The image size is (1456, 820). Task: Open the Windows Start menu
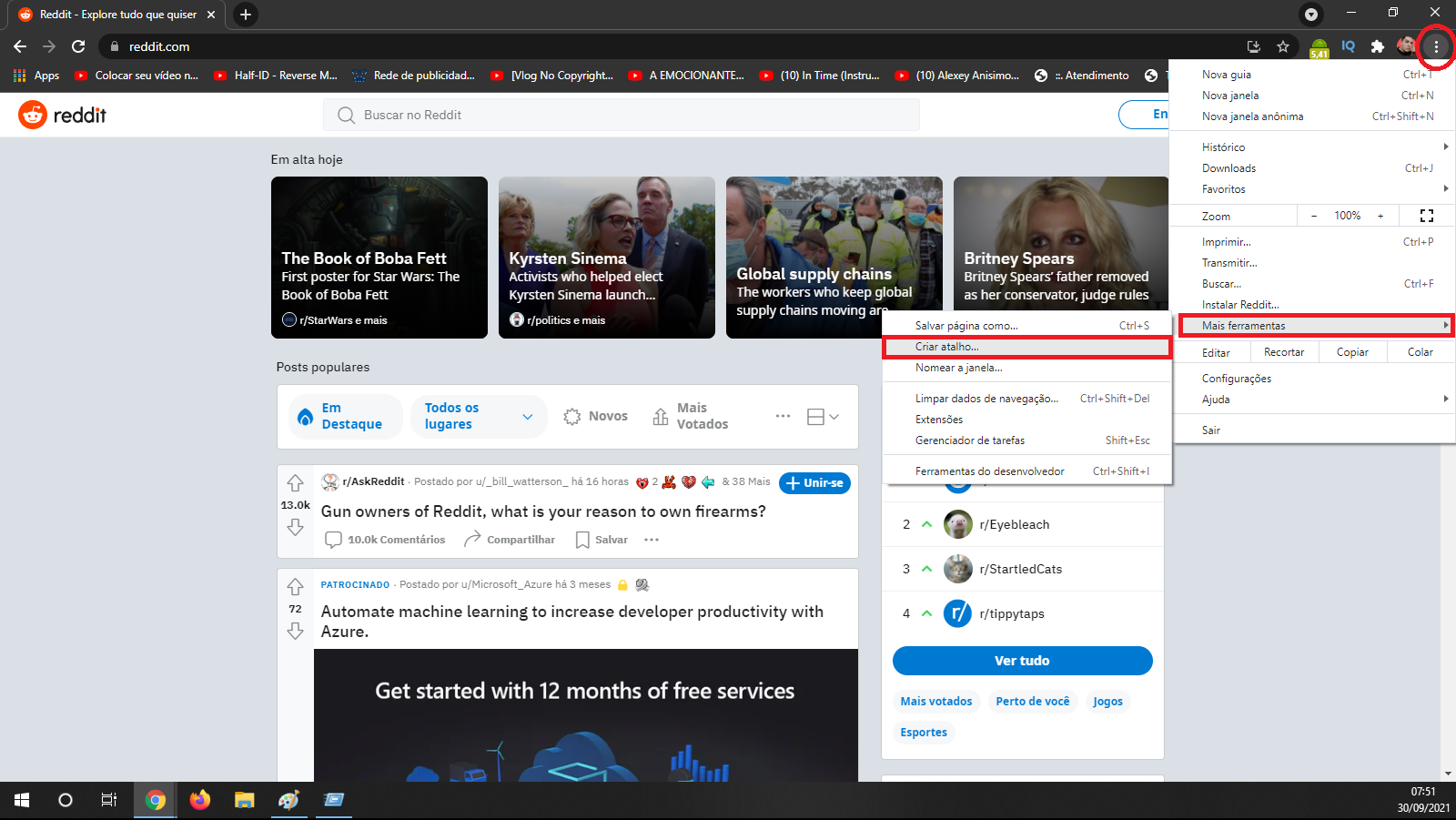(x=22, y=800)
